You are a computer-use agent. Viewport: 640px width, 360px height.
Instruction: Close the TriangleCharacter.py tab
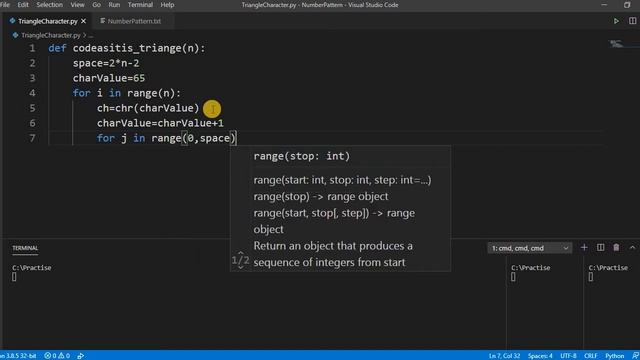[x=83, y=21]
